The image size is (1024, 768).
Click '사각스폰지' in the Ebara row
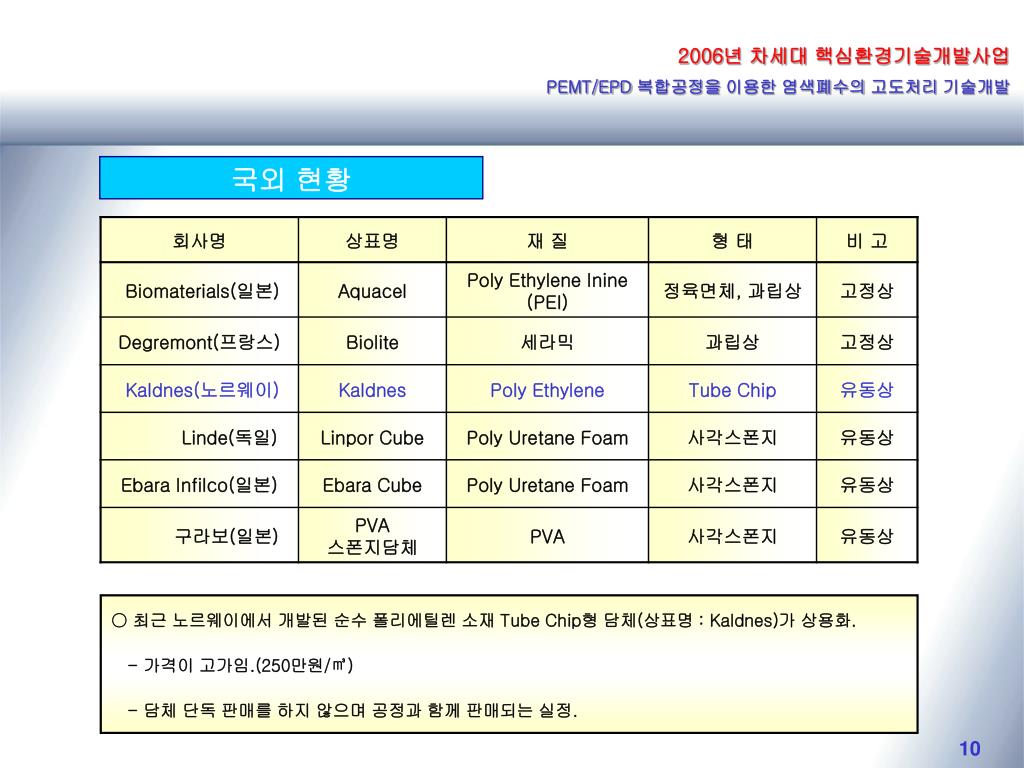click(x=732, y=485)
